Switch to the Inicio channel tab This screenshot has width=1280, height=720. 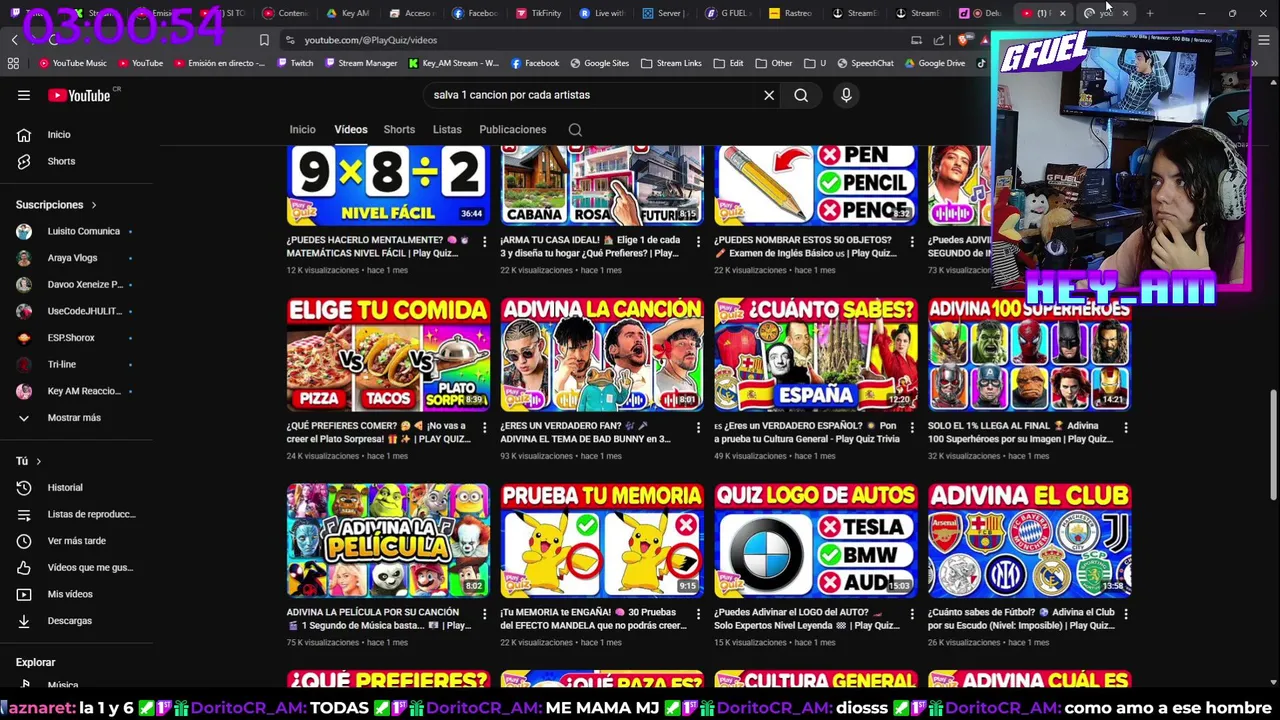tap(302, 130)
